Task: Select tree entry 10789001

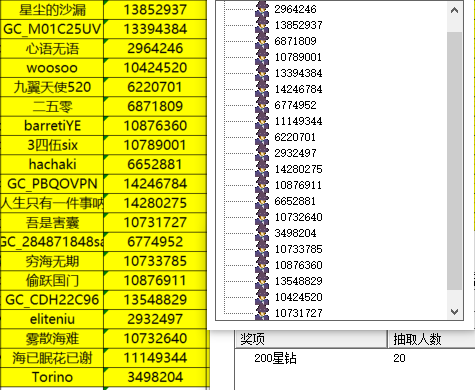Action: (x=298, y=57)
